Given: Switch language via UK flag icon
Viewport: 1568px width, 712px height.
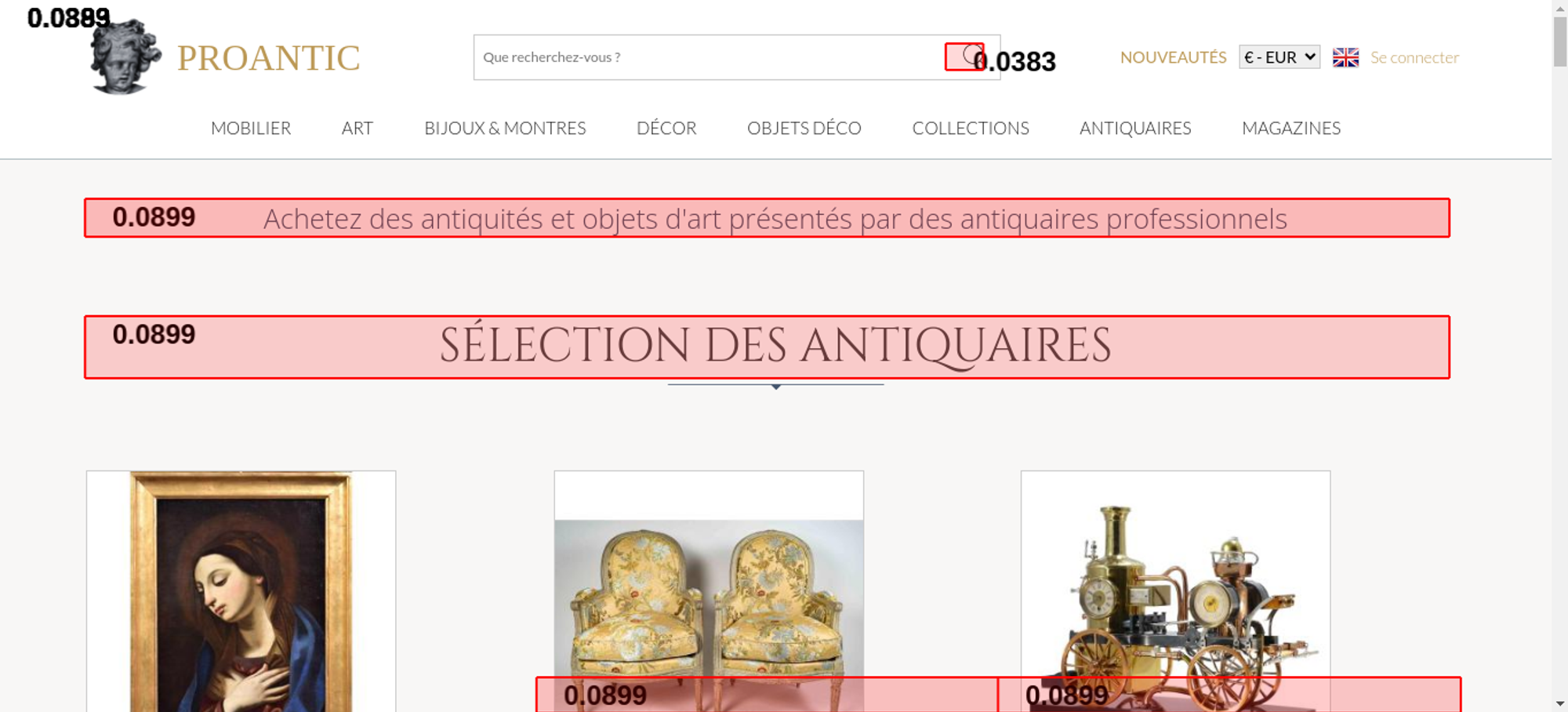Looking at the screenshot, I should click(x=1345, y=57).
